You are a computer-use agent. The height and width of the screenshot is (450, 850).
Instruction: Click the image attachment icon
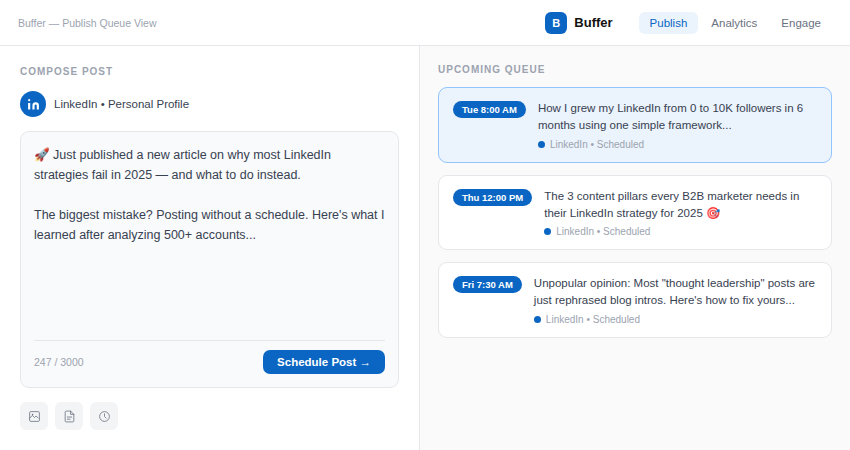click(x=34, y=416)
